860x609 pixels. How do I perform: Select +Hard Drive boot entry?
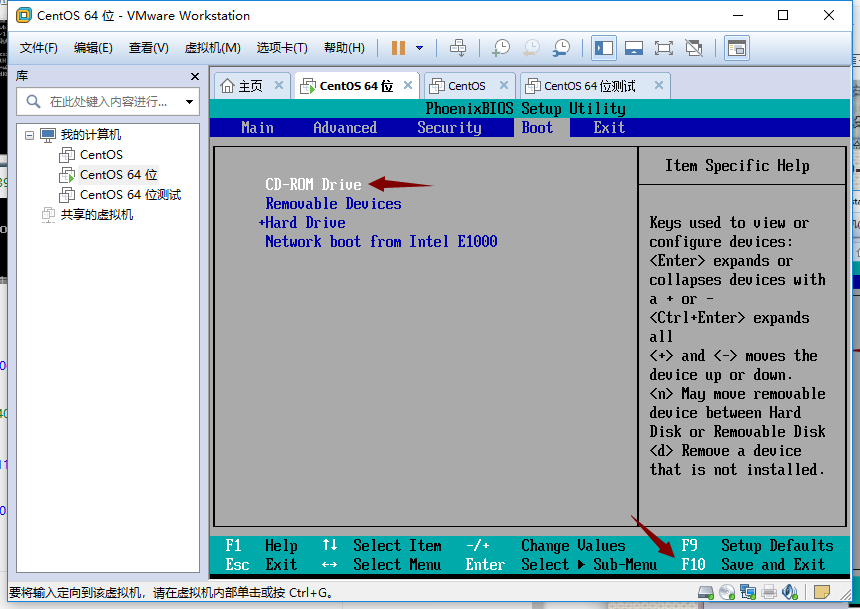coord(302,223)
